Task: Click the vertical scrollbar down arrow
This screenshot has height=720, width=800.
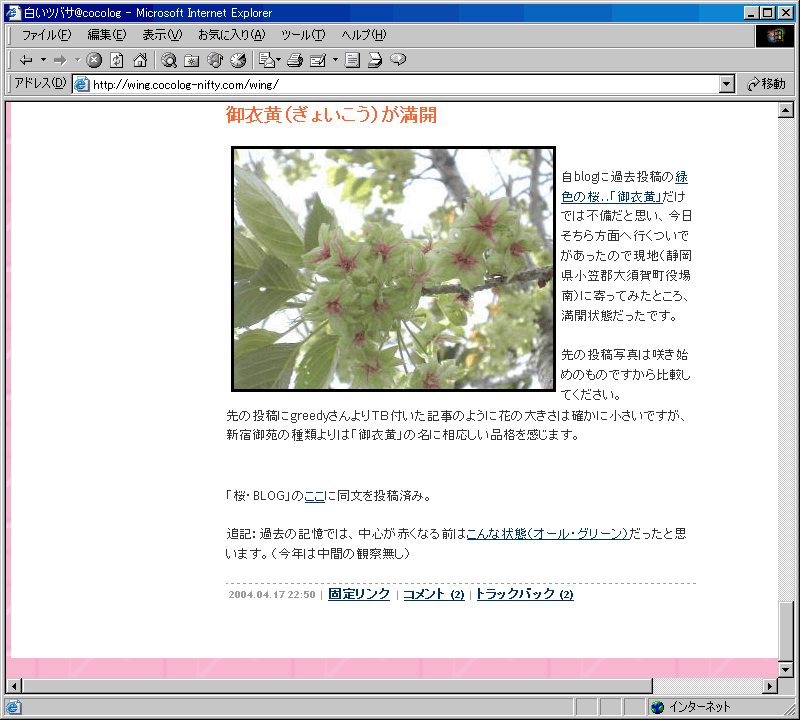Action: (786, 669)
